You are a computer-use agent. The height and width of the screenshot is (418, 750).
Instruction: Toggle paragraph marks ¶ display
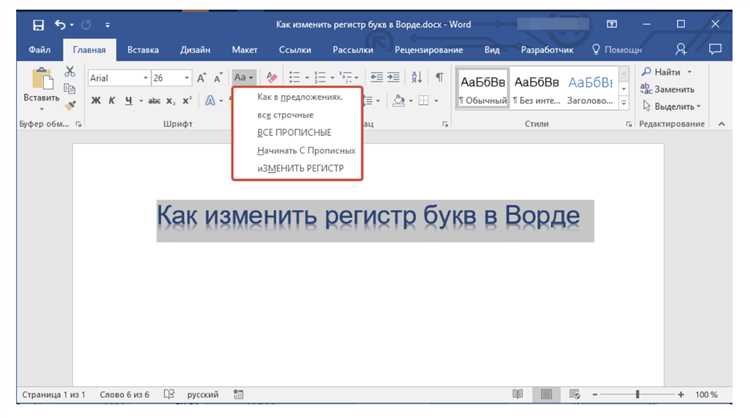[x=440, y=77]
